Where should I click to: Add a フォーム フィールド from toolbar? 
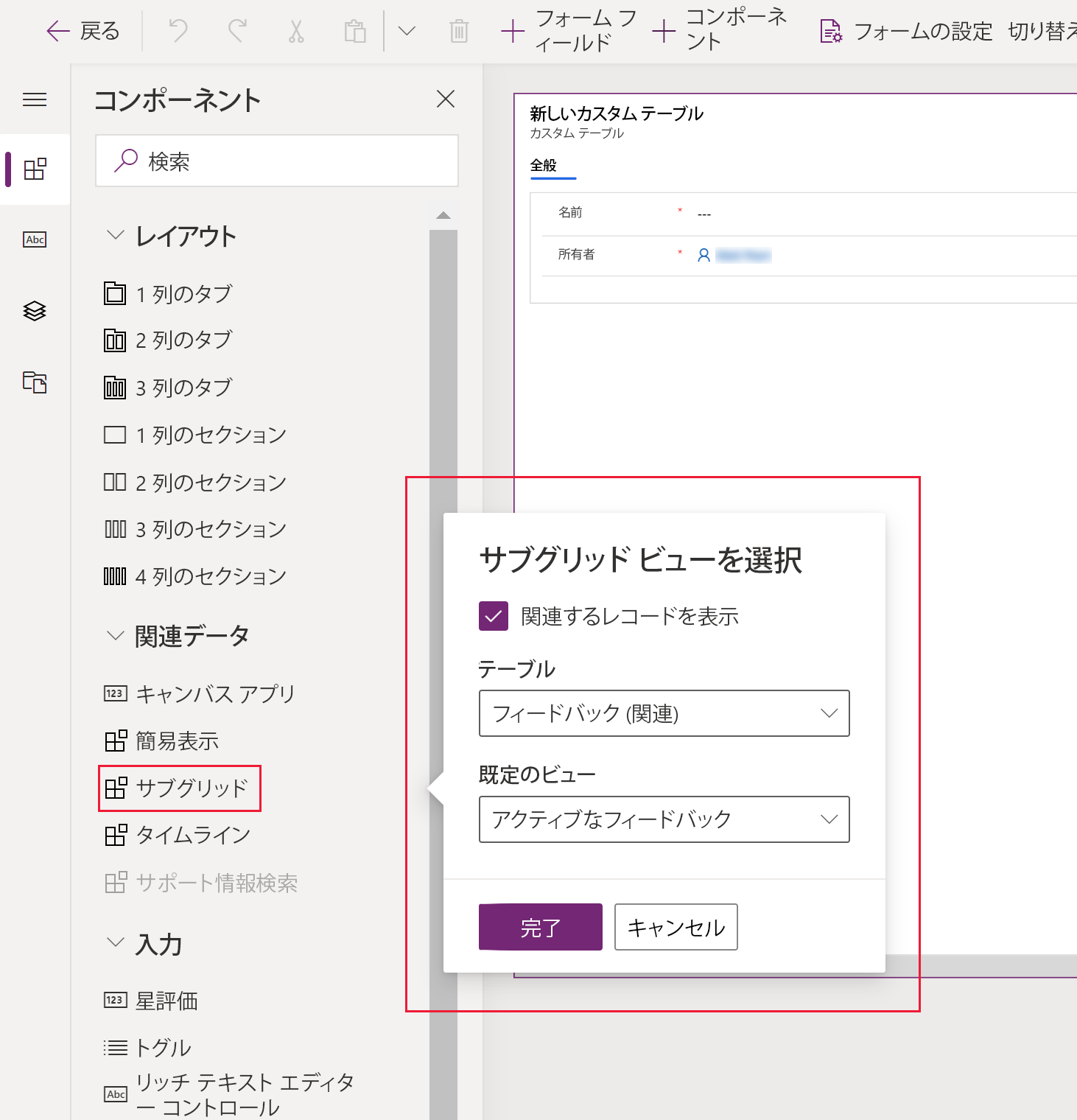tap(569, 31)
